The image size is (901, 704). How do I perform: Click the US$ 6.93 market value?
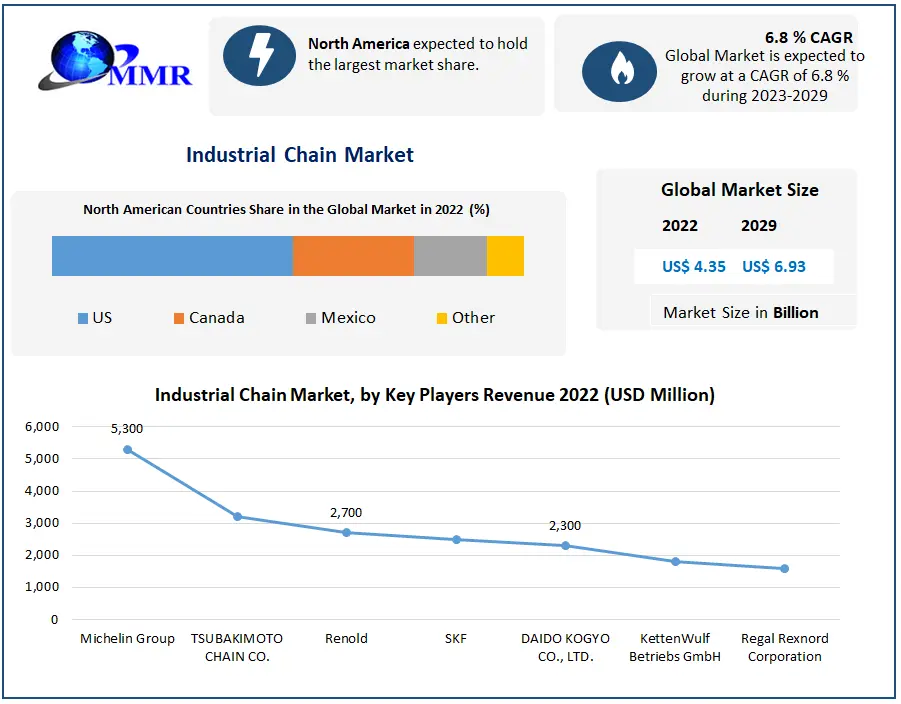tap(773, 267)
